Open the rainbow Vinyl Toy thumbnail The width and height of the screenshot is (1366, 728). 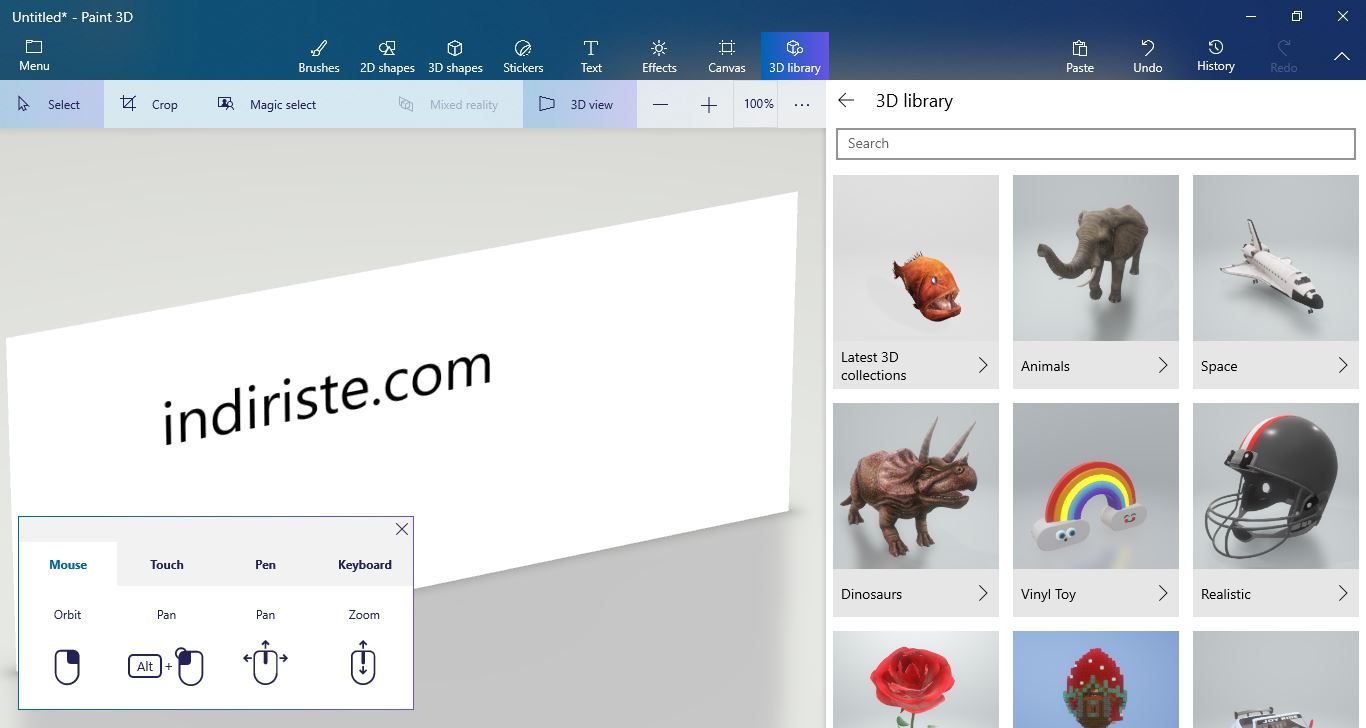(x=1096, y=486)
